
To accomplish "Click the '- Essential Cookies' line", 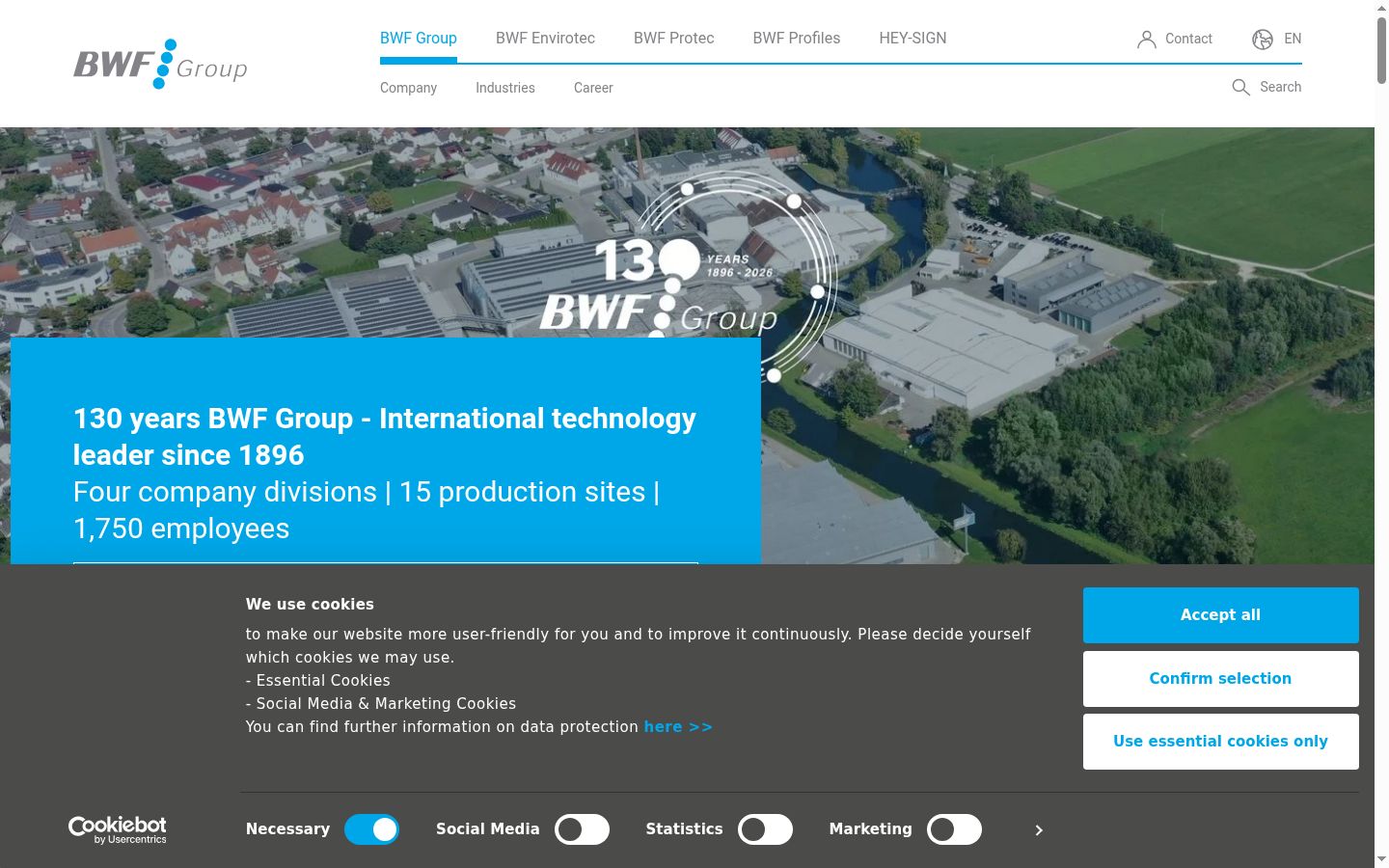I will click(x=318, y=681).
